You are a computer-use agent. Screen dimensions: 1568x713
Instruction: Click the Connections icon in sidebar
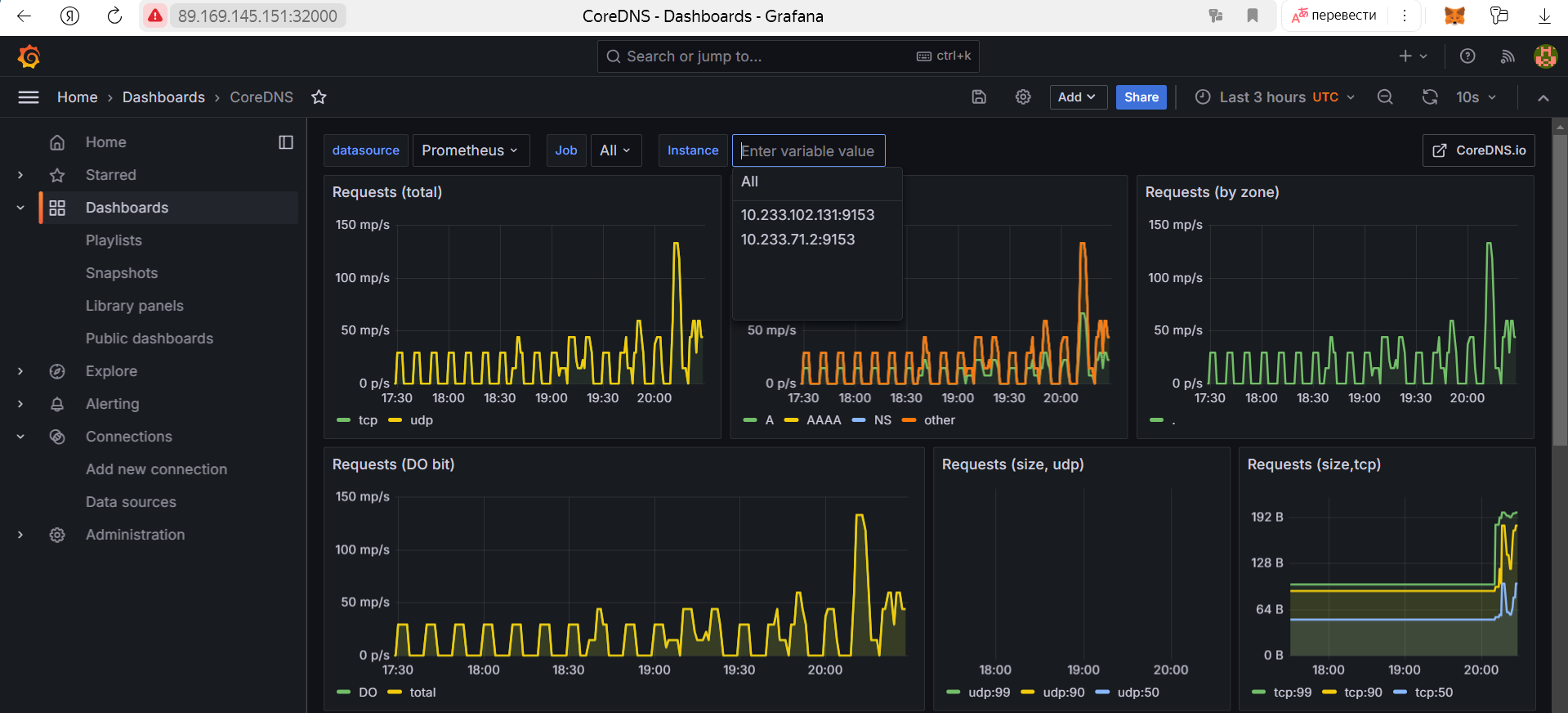click(57, 437)
